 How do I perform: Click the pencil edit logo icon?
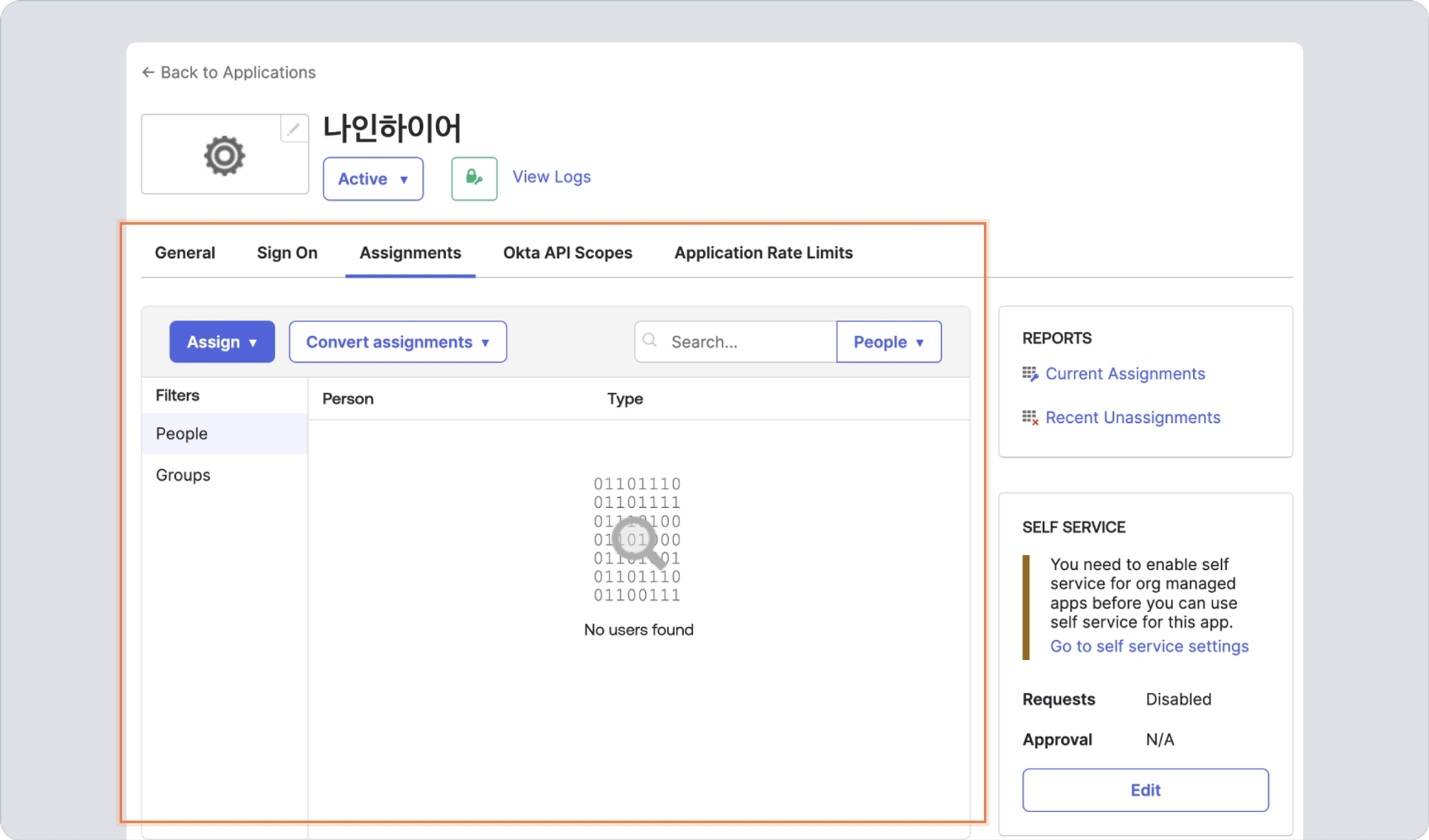coord(294,129)
